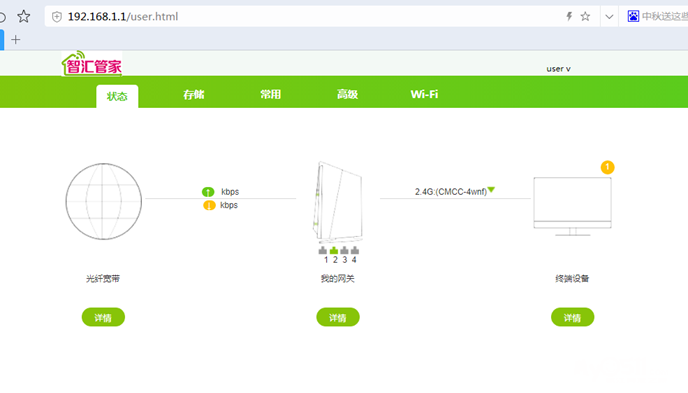Image resolution: width=688 pixels, height=393 pixels.
Task: Open the 常用 tab
Action: (270, 94)
